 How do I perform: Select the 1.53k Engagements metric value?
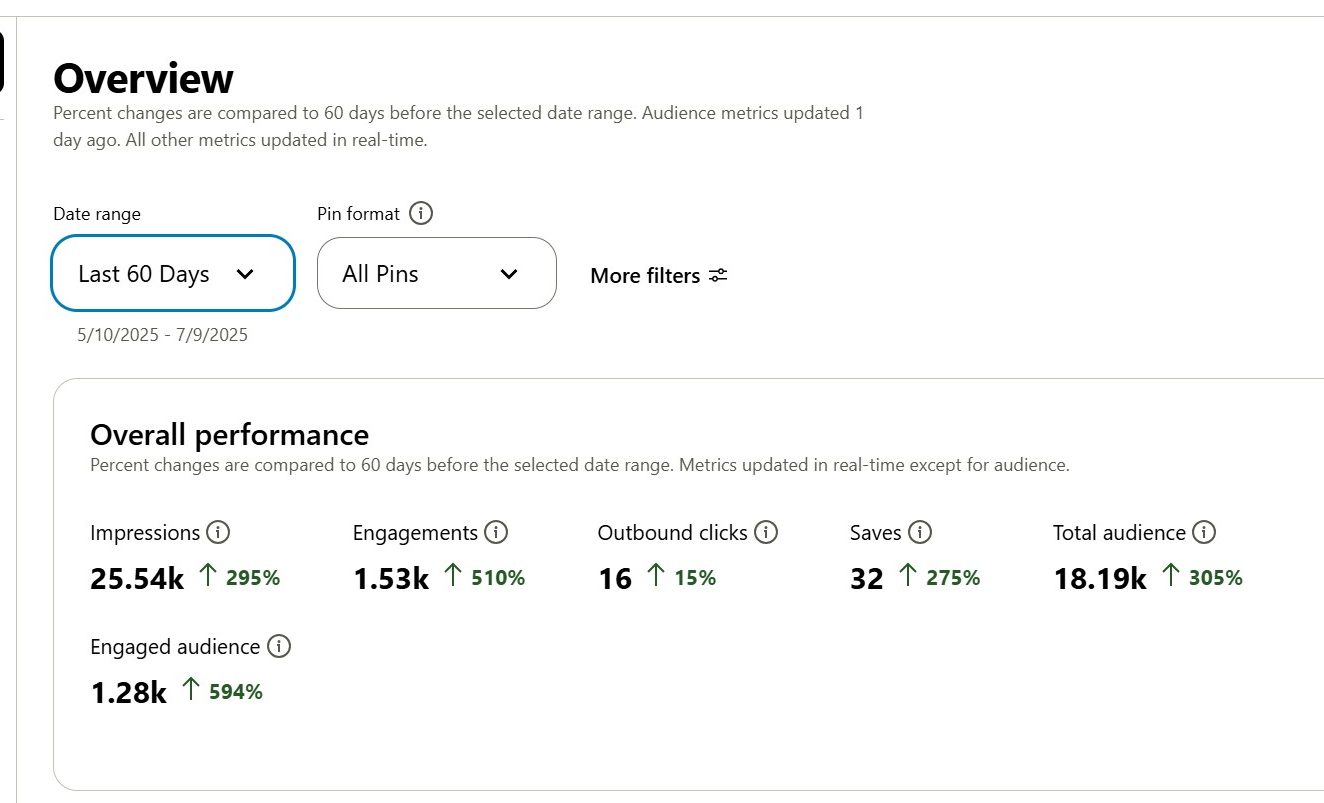[x=390, y=579]
